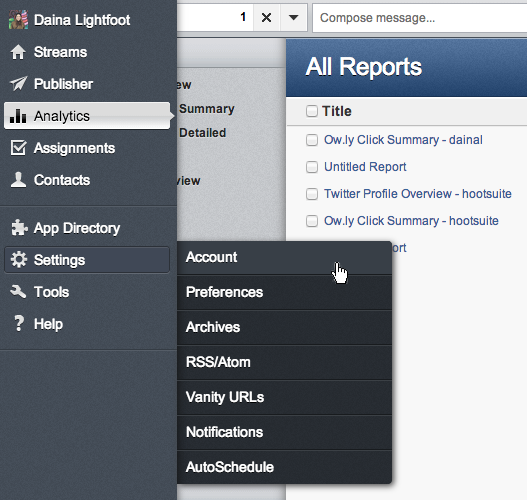Click the Assignments checkmark icon

pyautogui.click(x=18, y=148)
